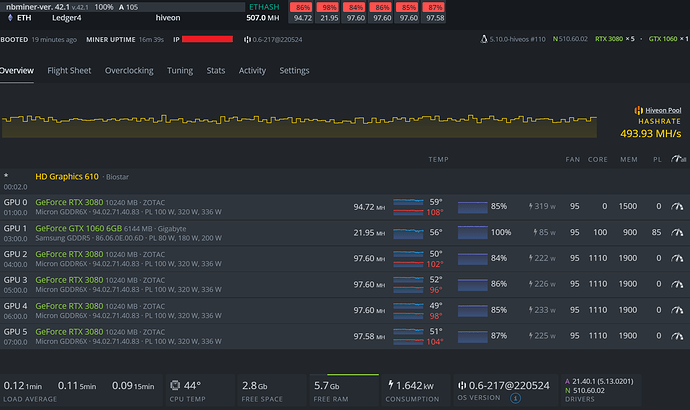Open the GPU 3 overclock tuning icon

tap(677, 284)
